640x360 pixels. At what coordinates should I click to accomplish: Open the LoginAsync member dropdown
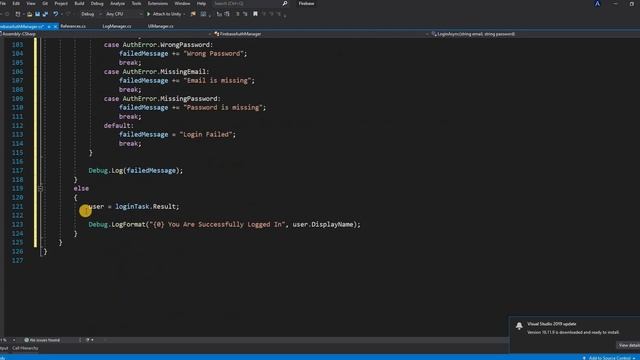coord(535,34)
